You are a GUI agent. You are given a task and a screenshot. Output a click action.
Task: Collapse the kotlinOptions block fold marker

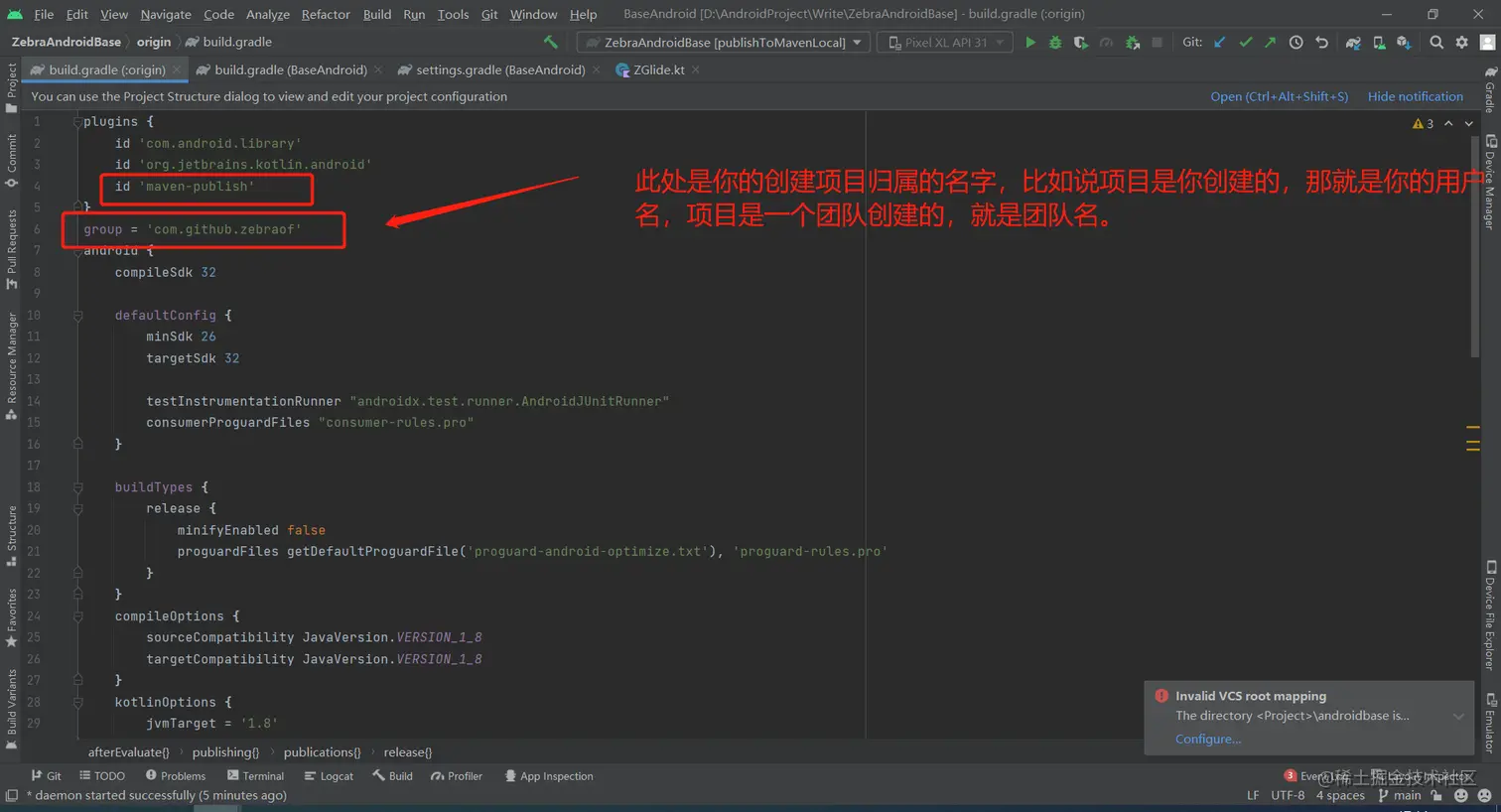(77, 703)
